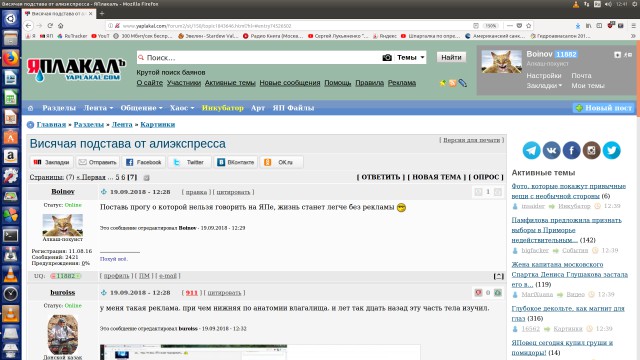This screenshot has width=640, height=360.
Task: Open Почта in profile panel
Action: [x=581, y=76]
